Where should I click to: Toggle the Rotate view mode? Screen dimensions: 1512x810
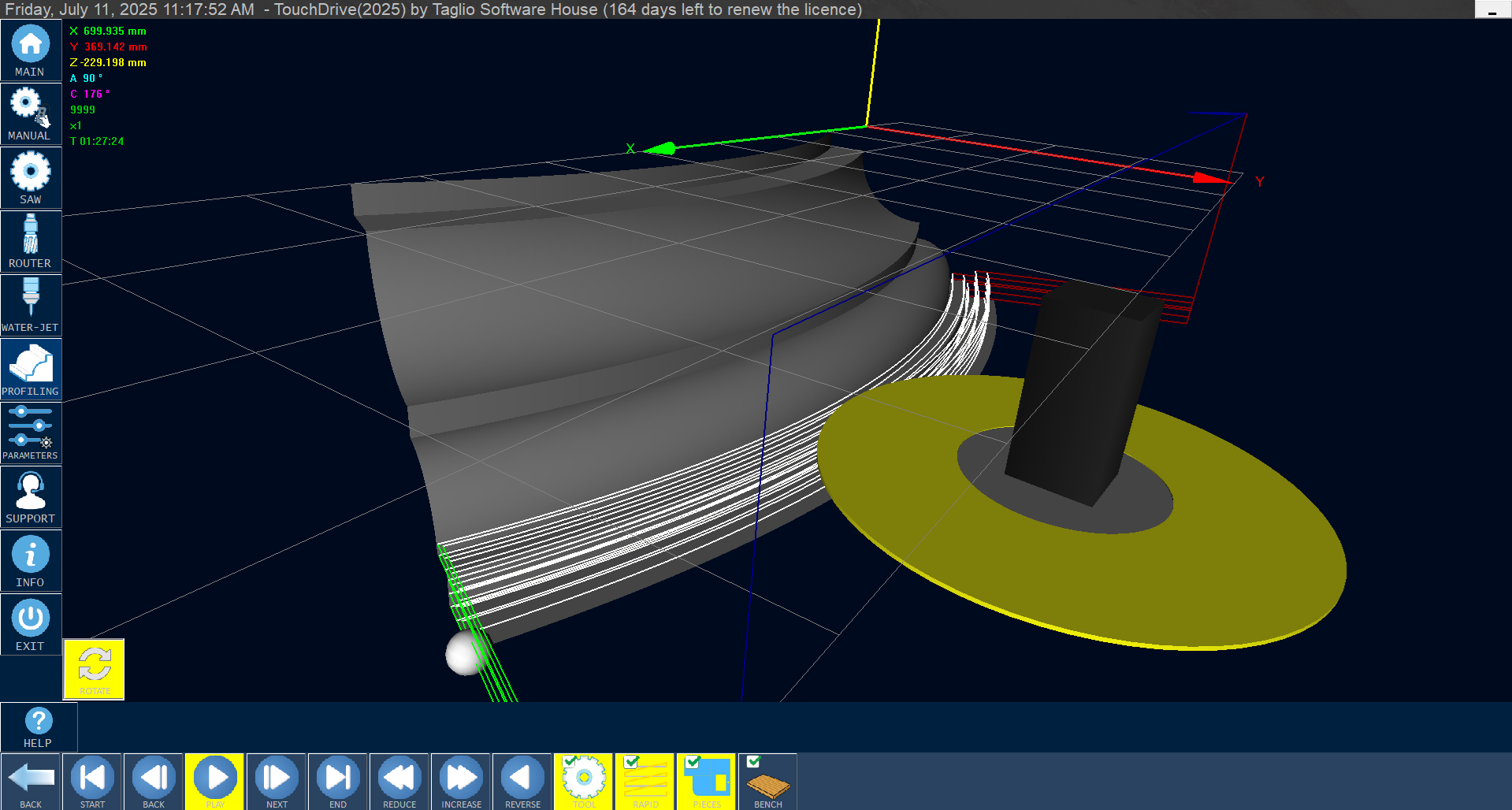pyautogui.click(x=95, y=669)
